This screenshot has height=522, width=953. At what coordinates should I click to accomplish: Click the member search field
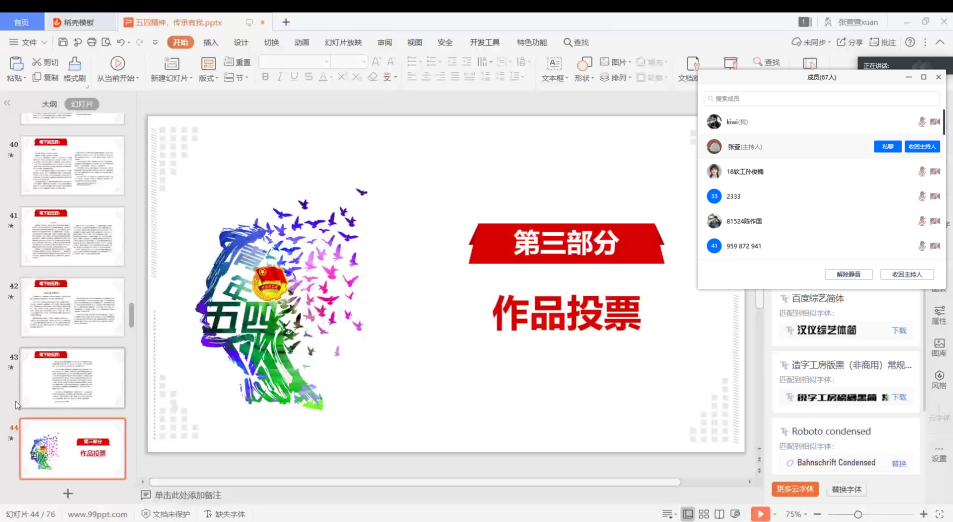[822, 98]
